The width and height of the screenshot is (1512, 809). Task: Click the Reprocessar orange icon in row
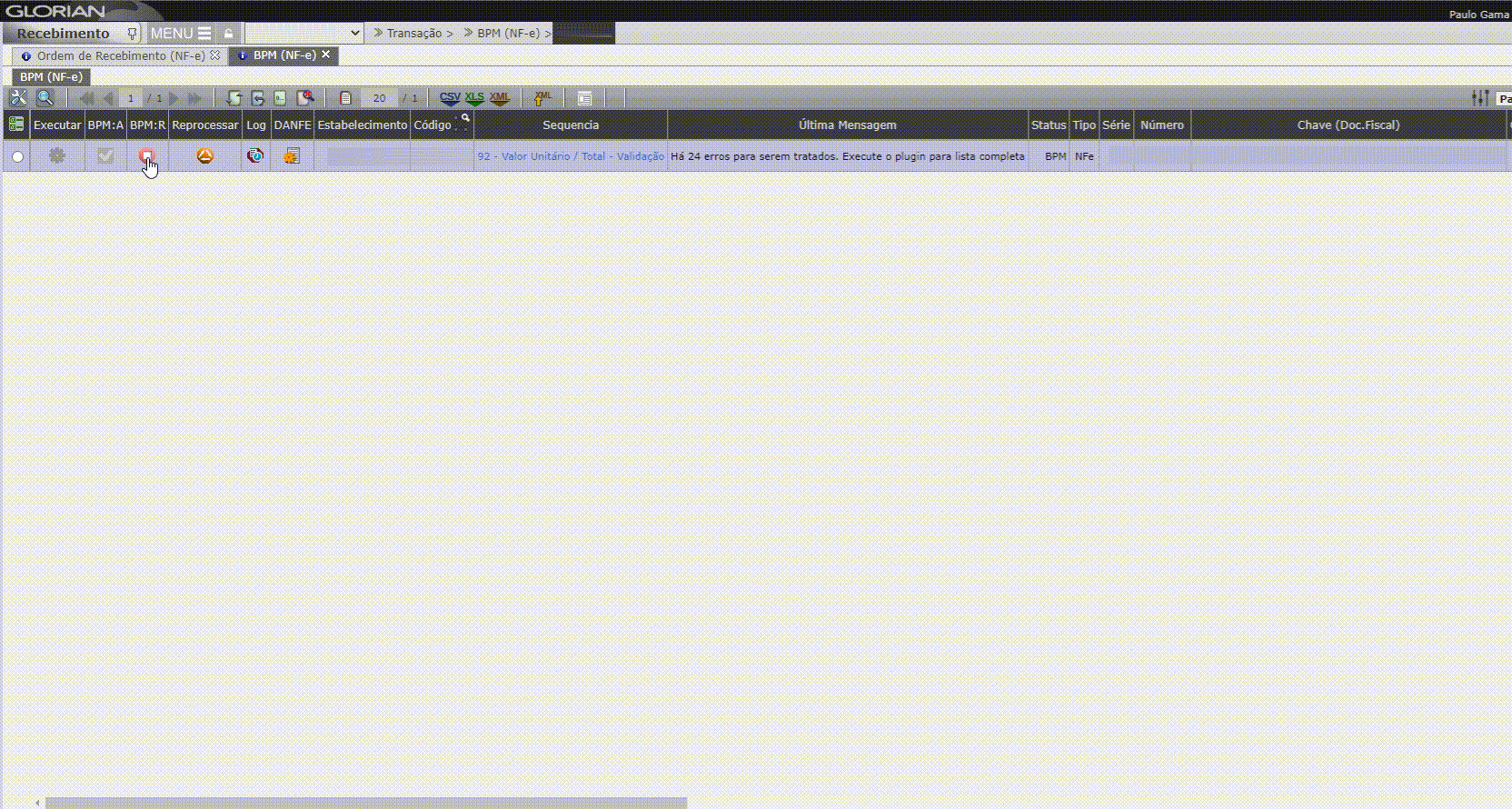204,156
